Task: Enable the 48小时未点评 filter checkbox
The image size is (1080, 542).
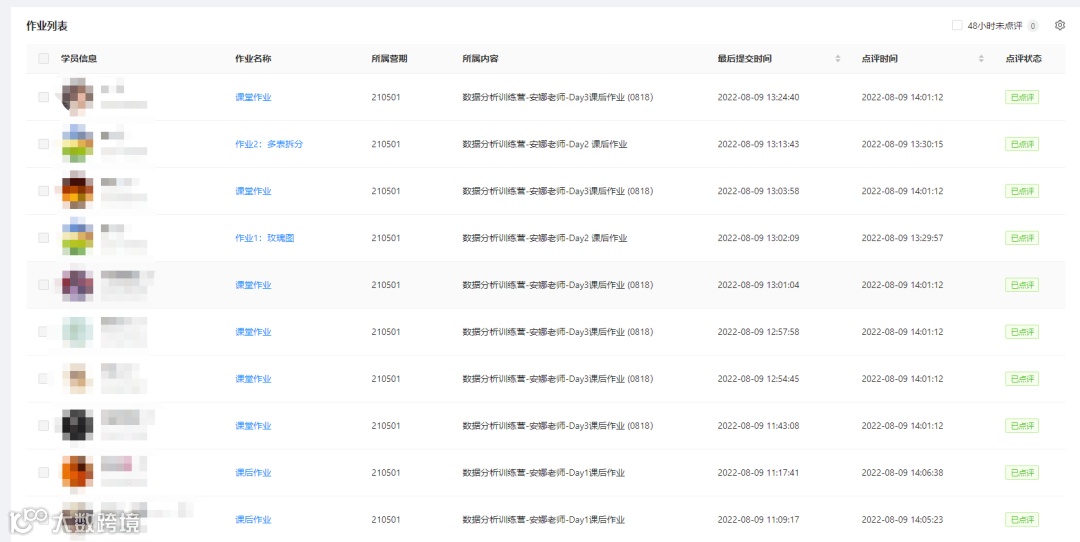Action: pos(957,25)
